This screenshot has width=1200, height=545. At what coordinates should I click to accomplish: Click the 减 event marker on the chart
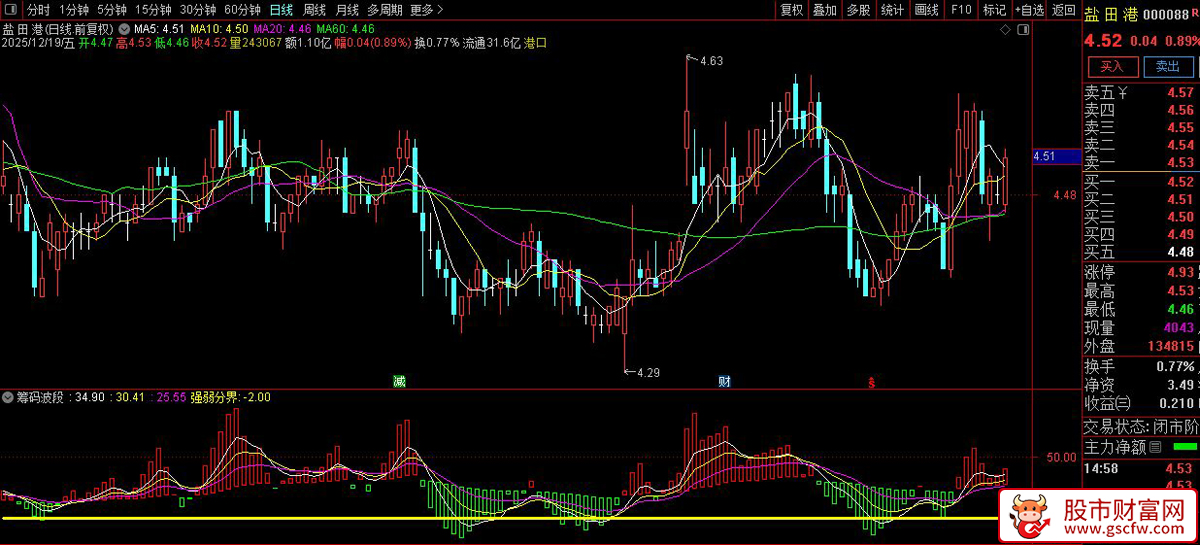(x=399, y=381)
